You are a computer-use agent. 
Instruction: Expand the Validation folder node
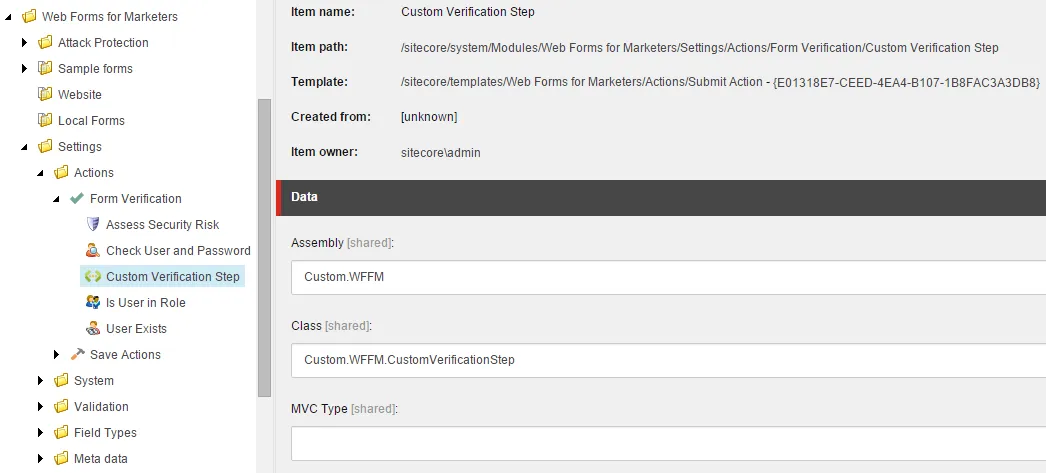coord(41,407)
